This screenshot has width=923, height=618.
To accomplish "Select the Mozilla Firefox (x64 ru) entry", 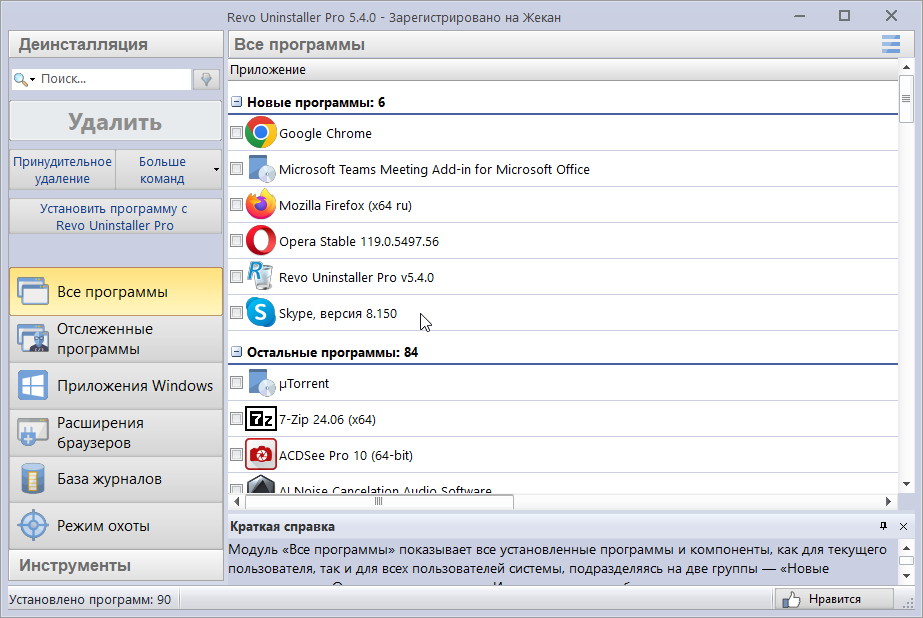I will 345,205.
